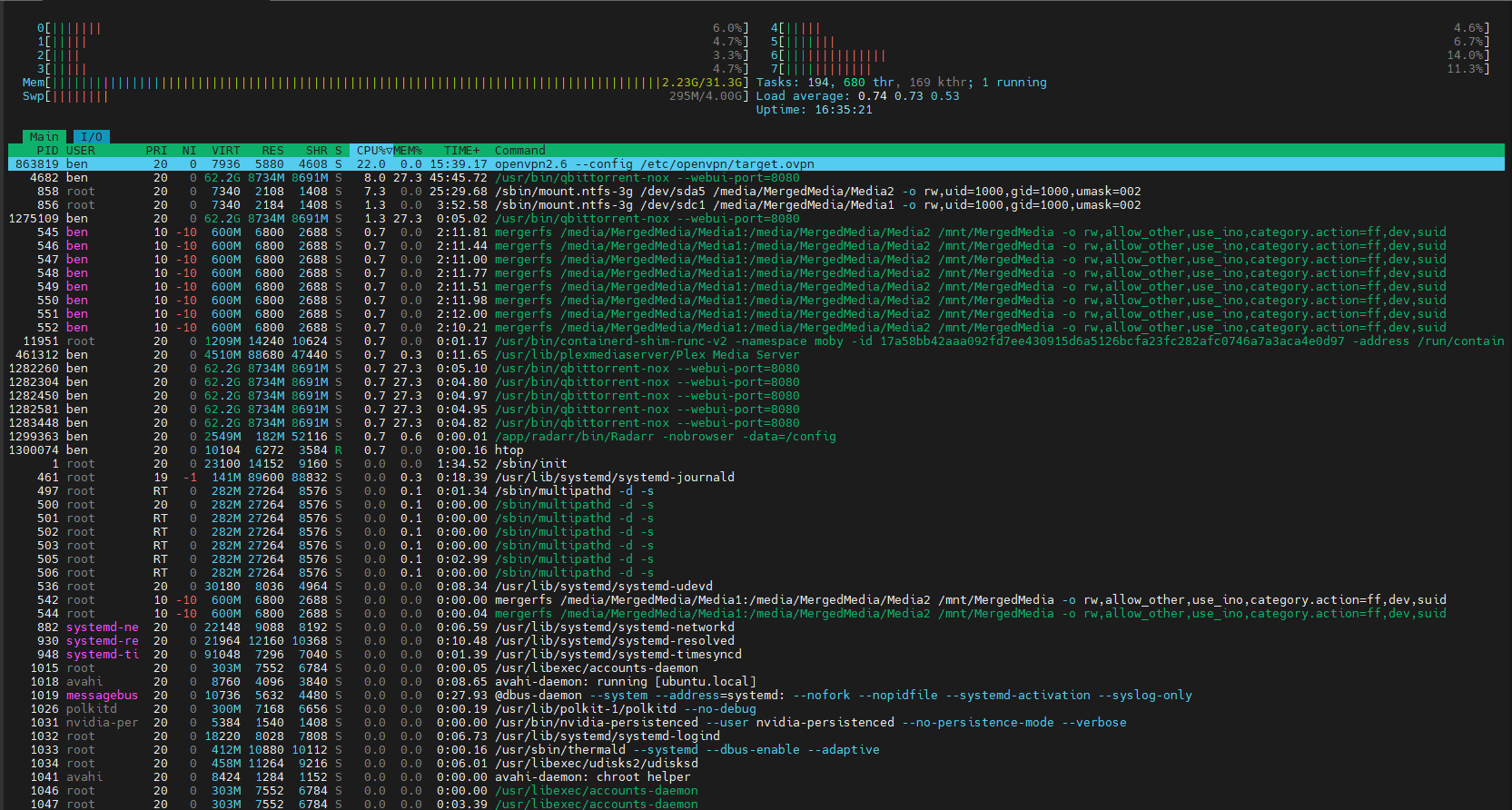Click the Uptime readout
Screen dimensions: 1512x810
point(815,110)
